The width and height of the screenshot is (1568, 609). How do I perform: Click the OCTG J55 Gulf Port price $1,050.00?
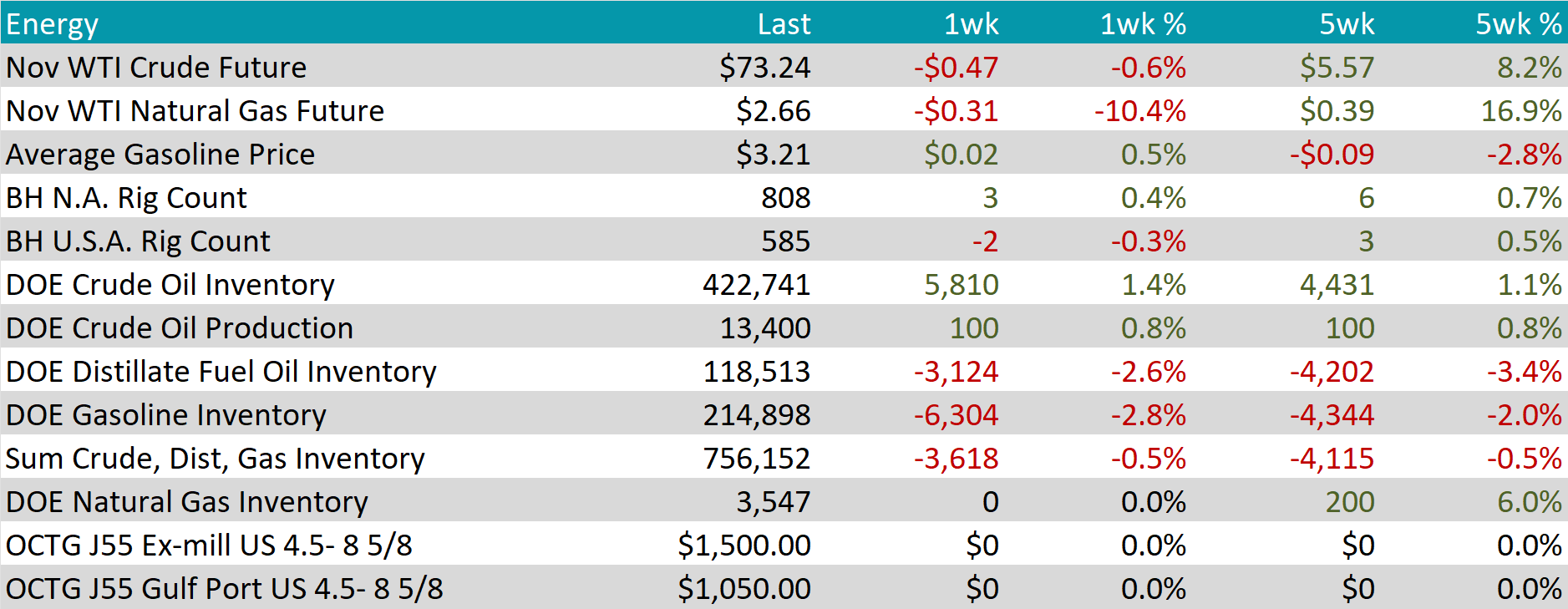(x=743, y=589)
